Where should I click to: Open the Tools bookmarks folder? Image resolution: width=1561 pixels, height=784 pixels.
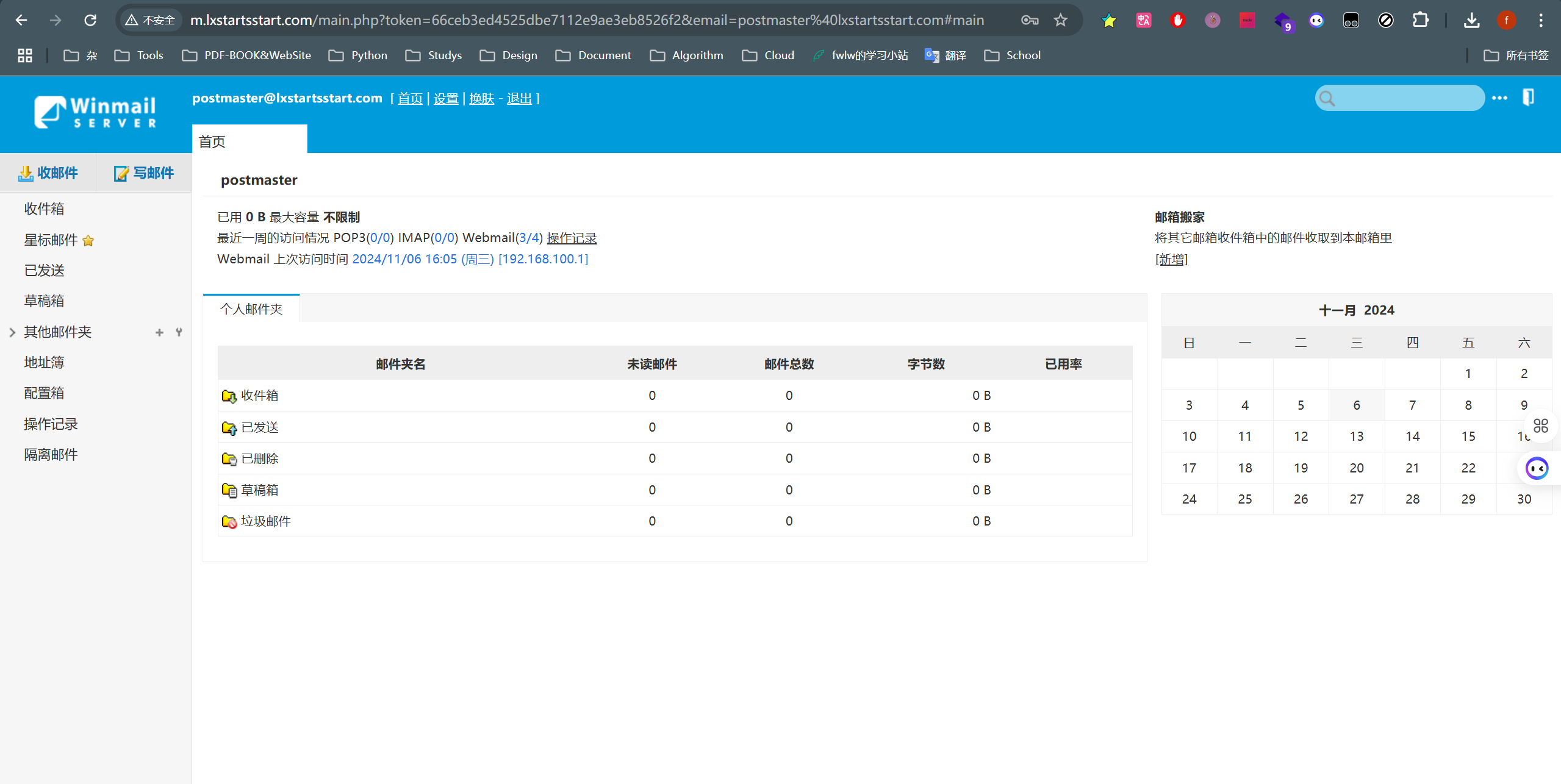click(x=139, y=55)
